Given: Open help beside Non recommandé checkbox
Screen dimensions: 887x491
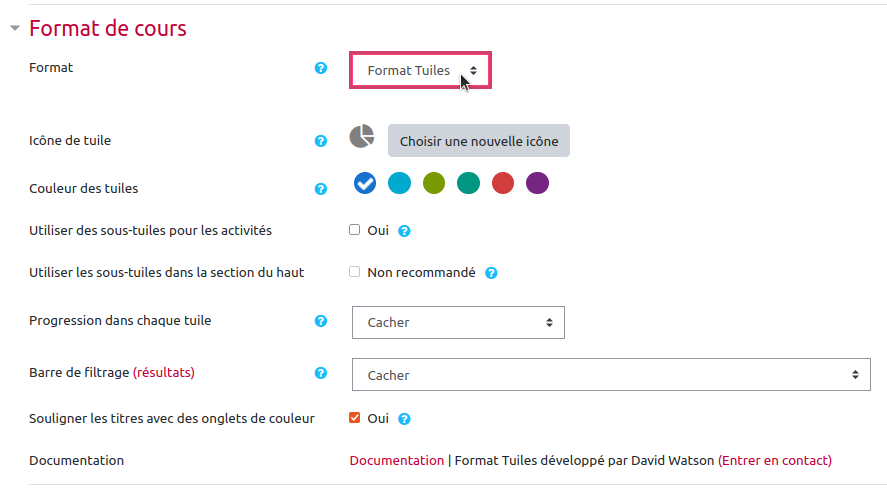Looking at the screenshot, I should pos(491,272).
